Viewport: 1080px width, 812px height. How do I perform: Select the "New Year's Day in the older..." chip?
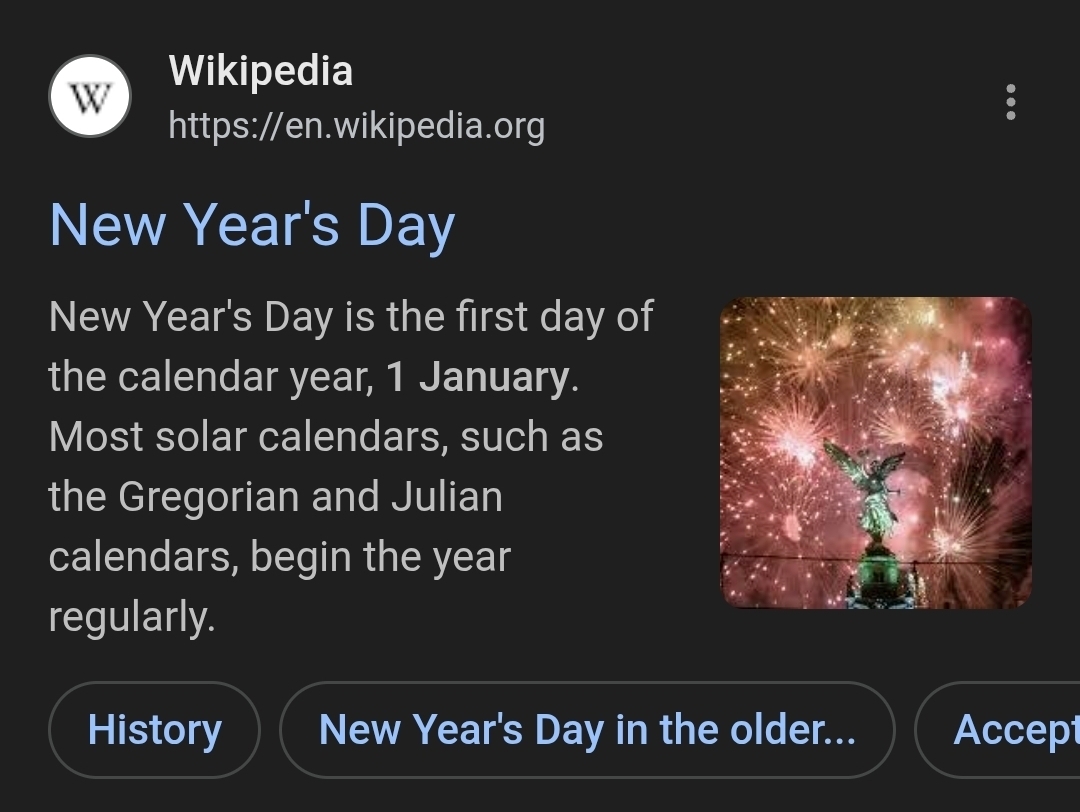[x=587, y=730]
